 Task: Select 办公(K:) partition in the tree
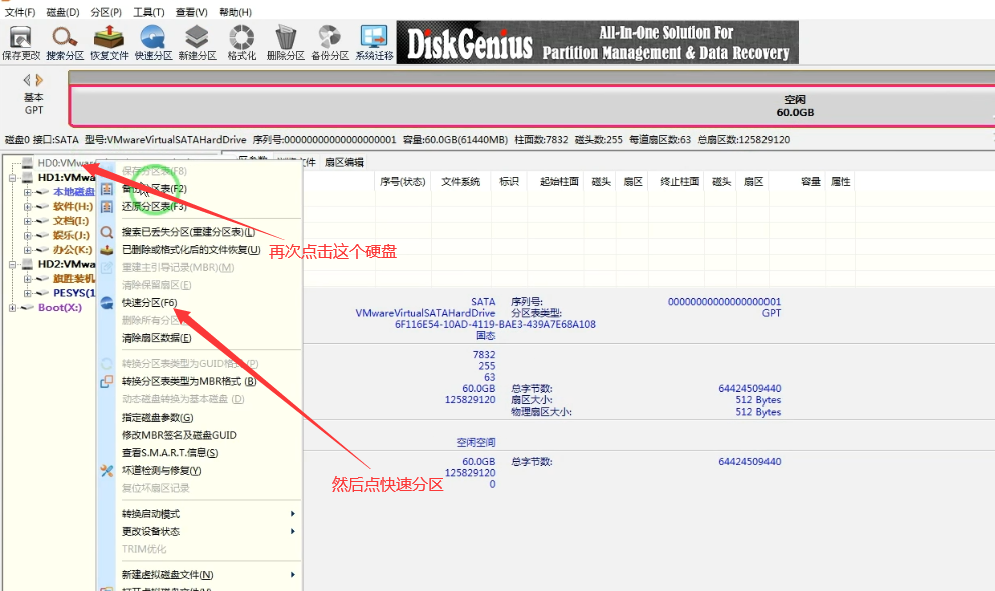(x=73, y=249)
